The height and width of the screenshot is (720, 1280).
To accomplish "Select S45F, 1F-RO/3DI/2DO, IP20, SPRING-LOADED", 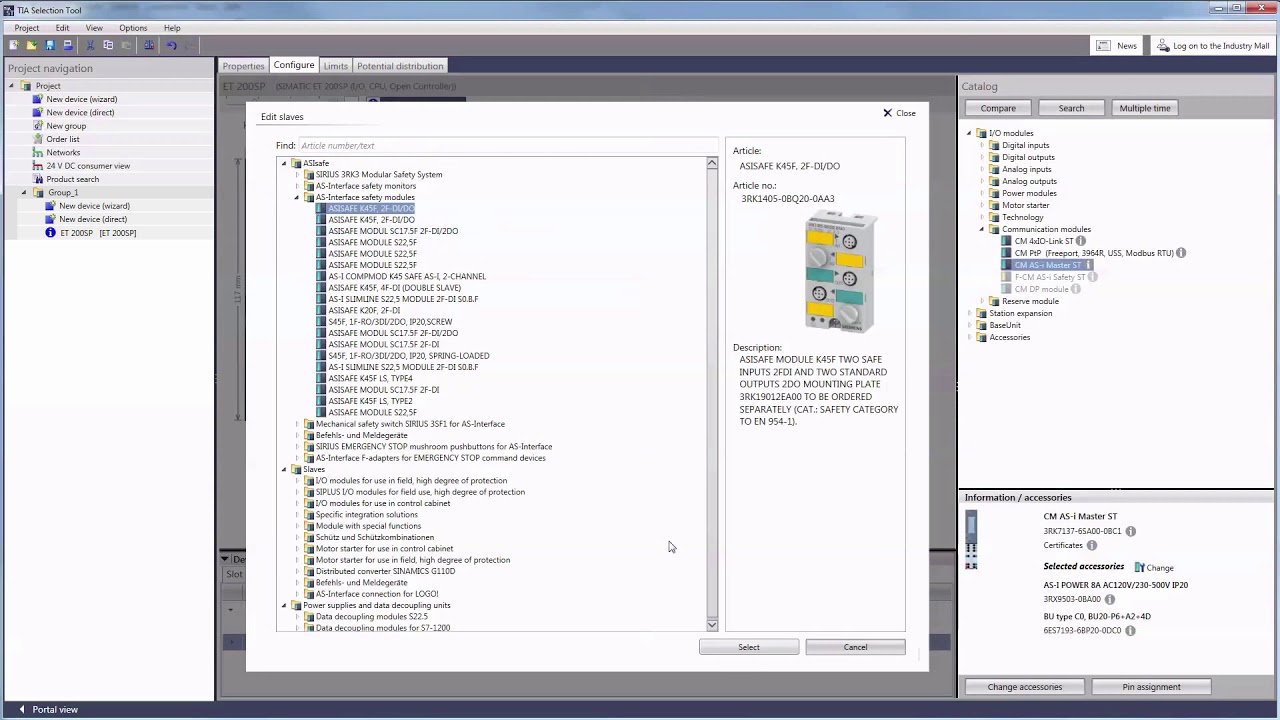I will 409,356.
